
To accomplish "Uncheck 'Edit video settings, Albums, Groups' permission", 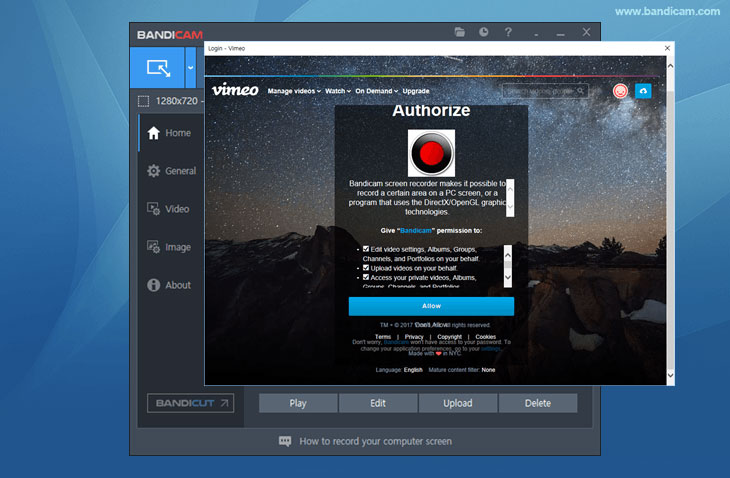I will [x=366, y=249].
